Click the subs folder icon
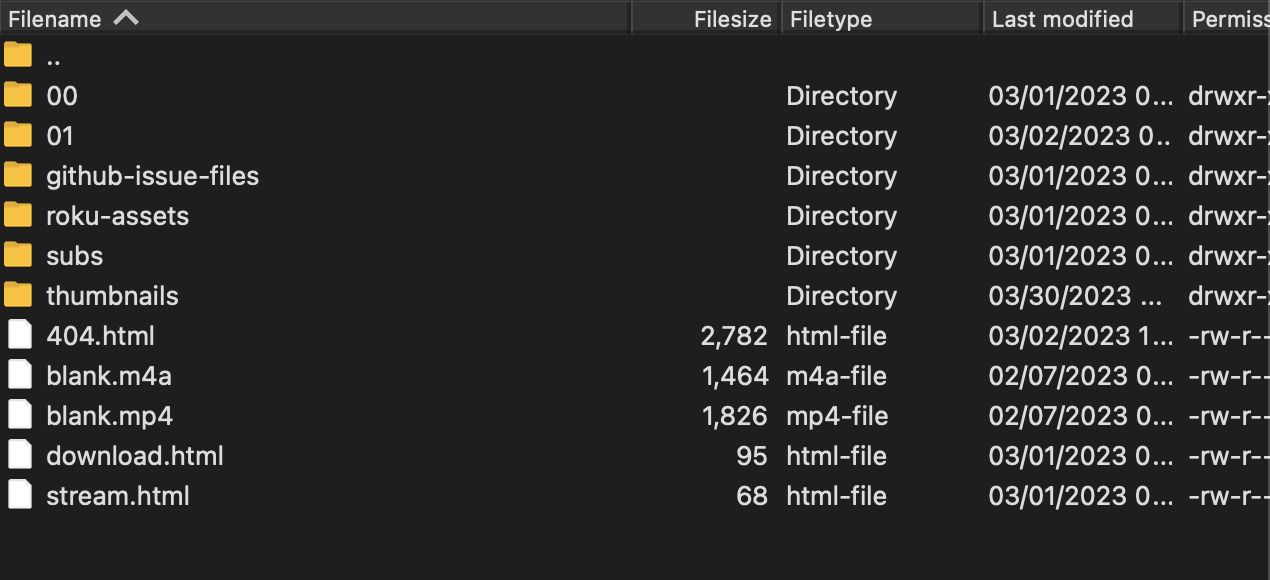Viewport: 1270px width, 580px height. (x=18, y=255)
